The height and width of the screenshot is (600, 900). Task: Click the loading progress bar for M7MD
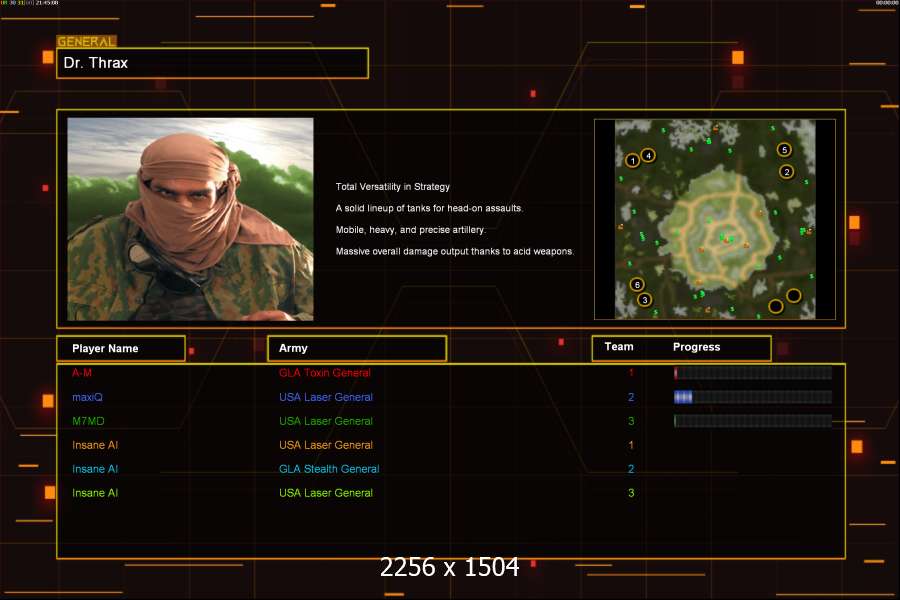coord(752,421)
